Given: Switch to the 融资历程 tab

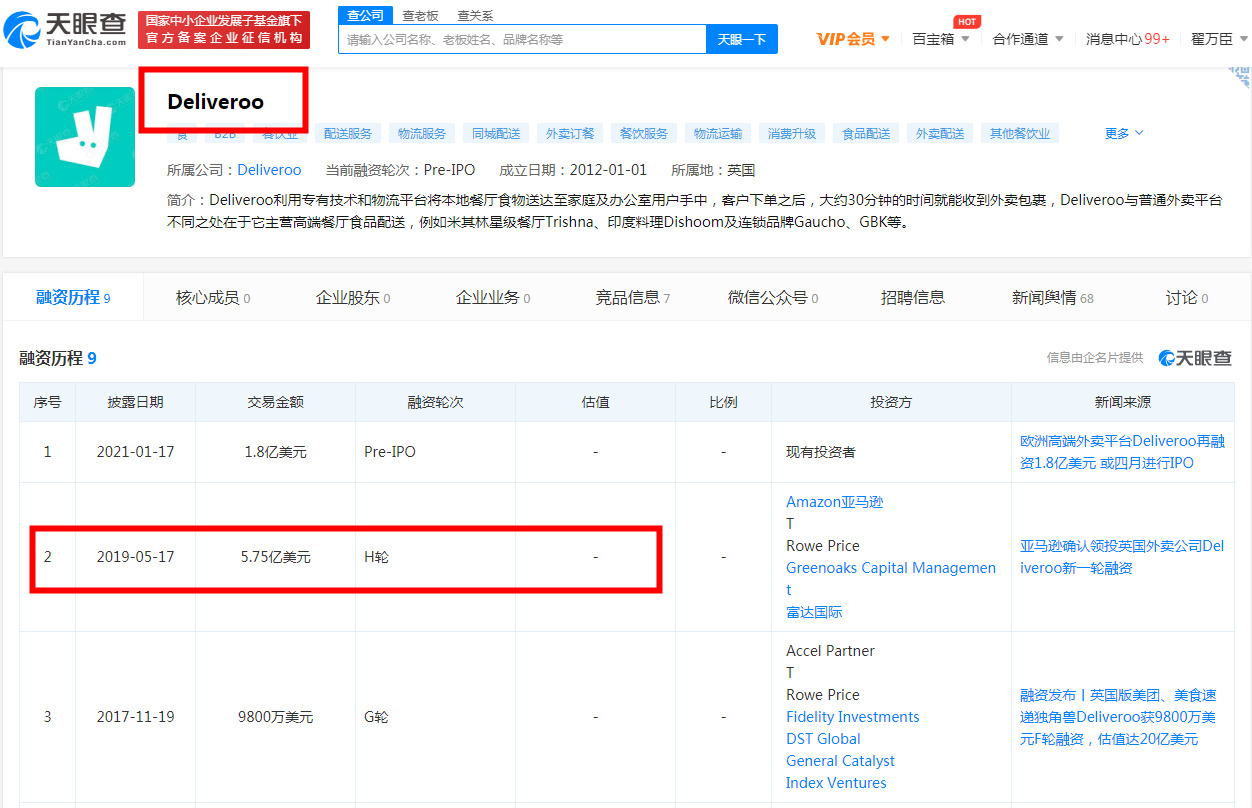Looking at the screenshot, I should click(73, 297).
